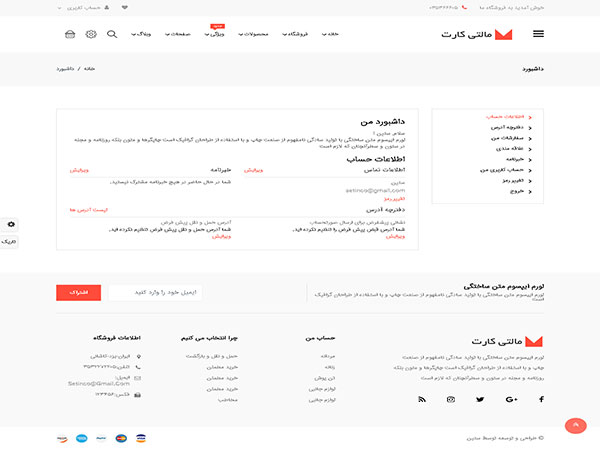Open the hamburger menu icon

(x=539, y=34)
